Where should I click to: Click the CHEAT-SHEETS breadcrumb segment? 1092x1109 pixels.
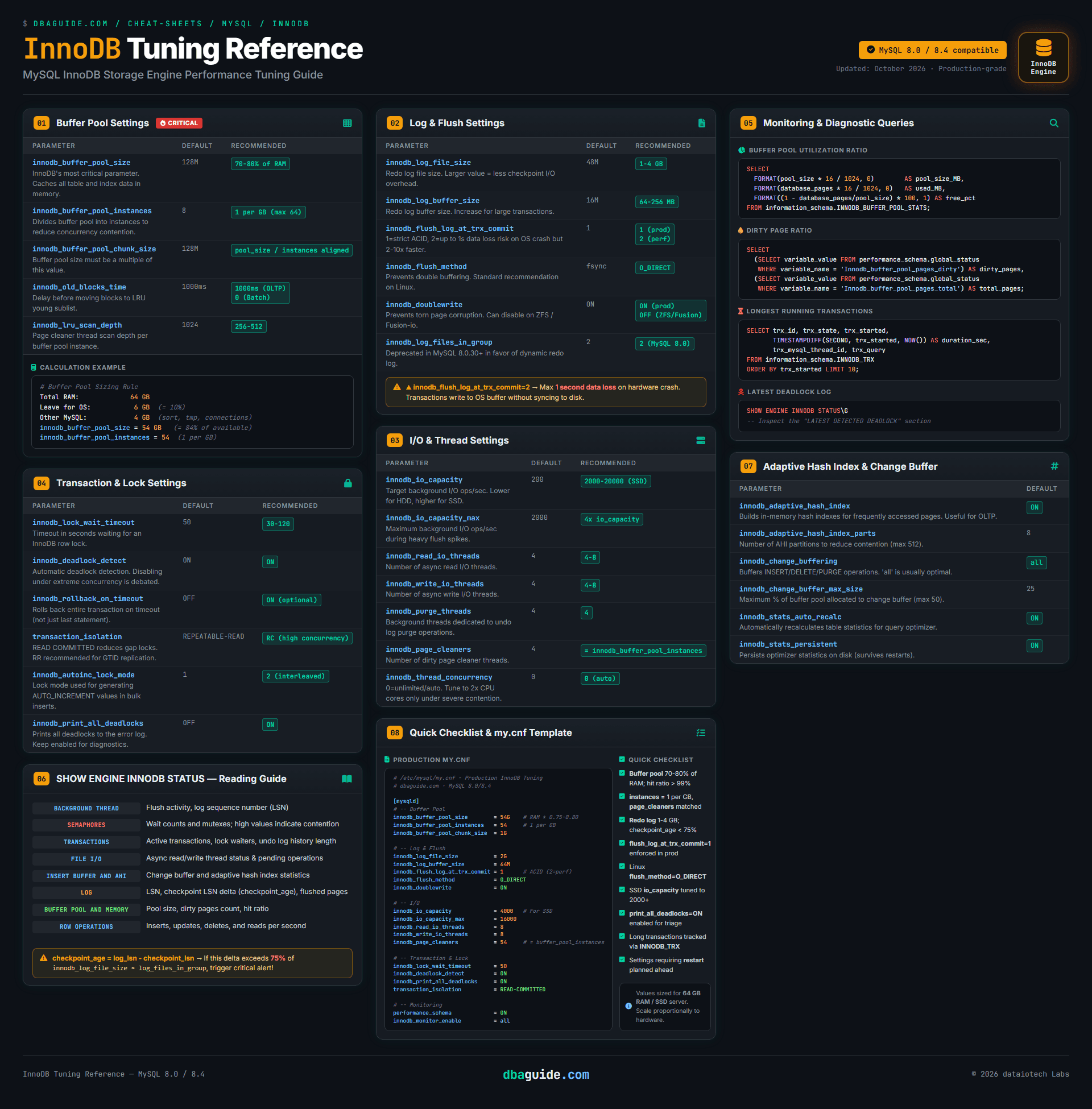coord(165,23)
